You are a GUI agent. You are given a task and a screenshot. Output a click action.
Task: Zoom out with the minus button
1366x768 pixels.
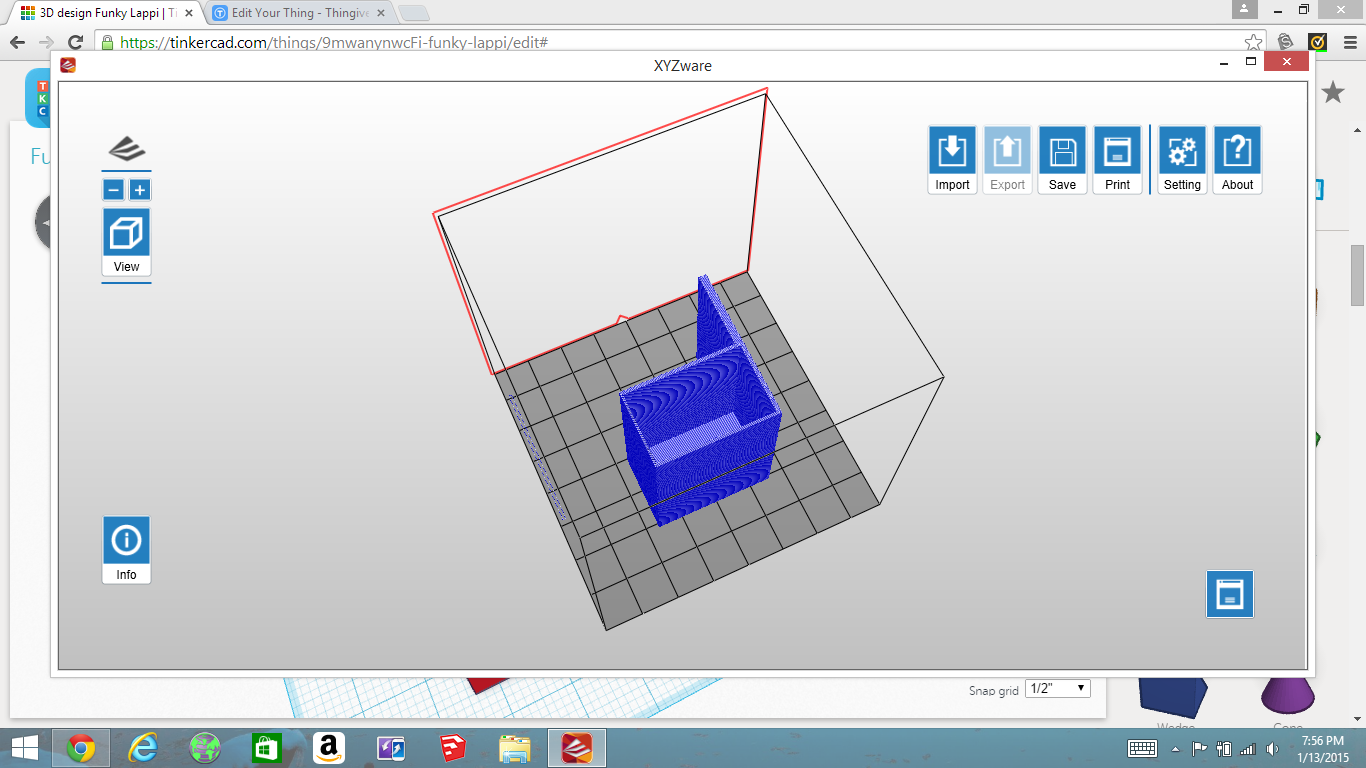coord(113,190)
